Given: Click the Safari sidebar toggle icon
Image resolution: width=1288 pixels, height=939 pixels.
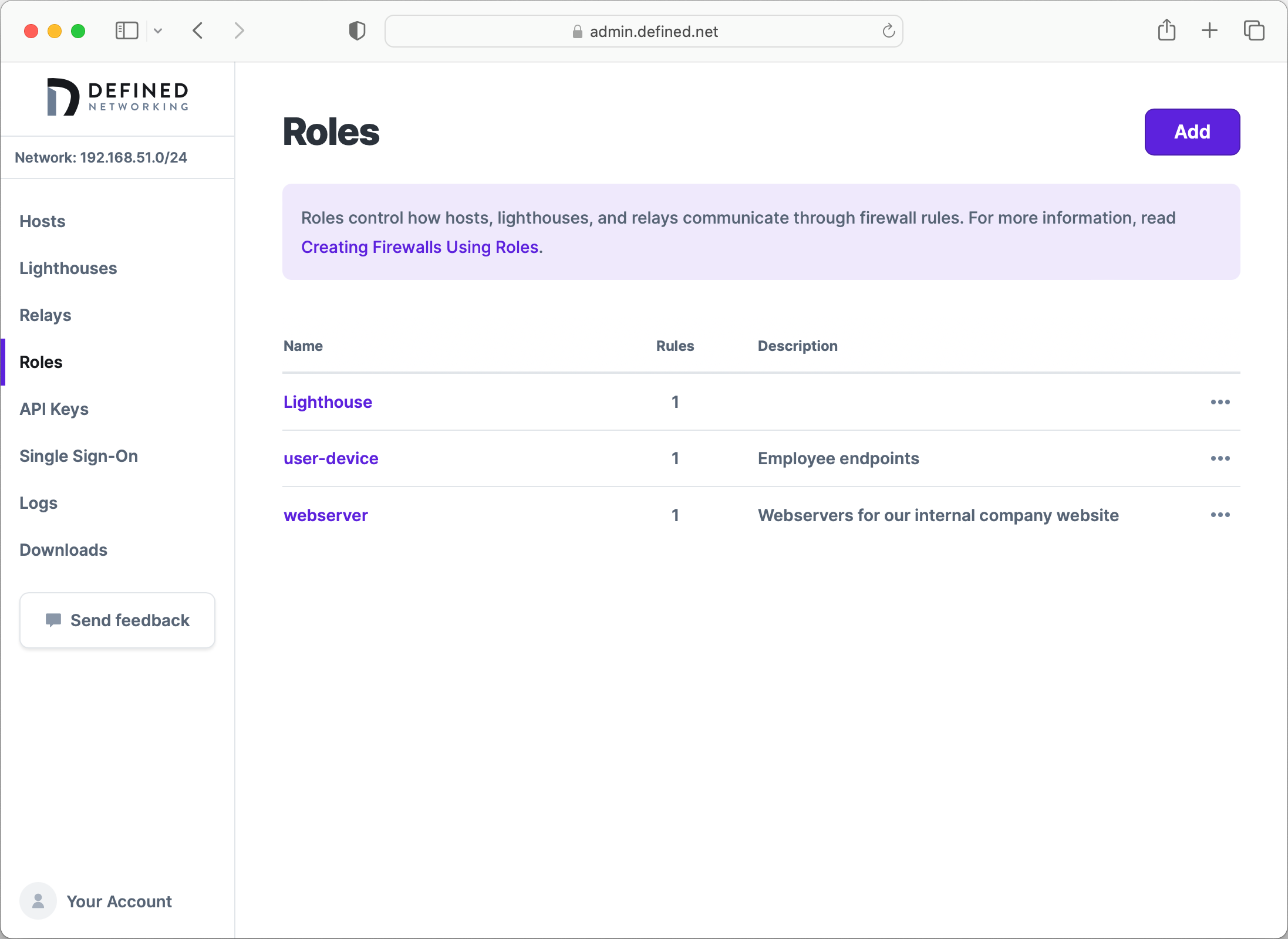Looking at the screenshot, I should (x=126, y=31).
